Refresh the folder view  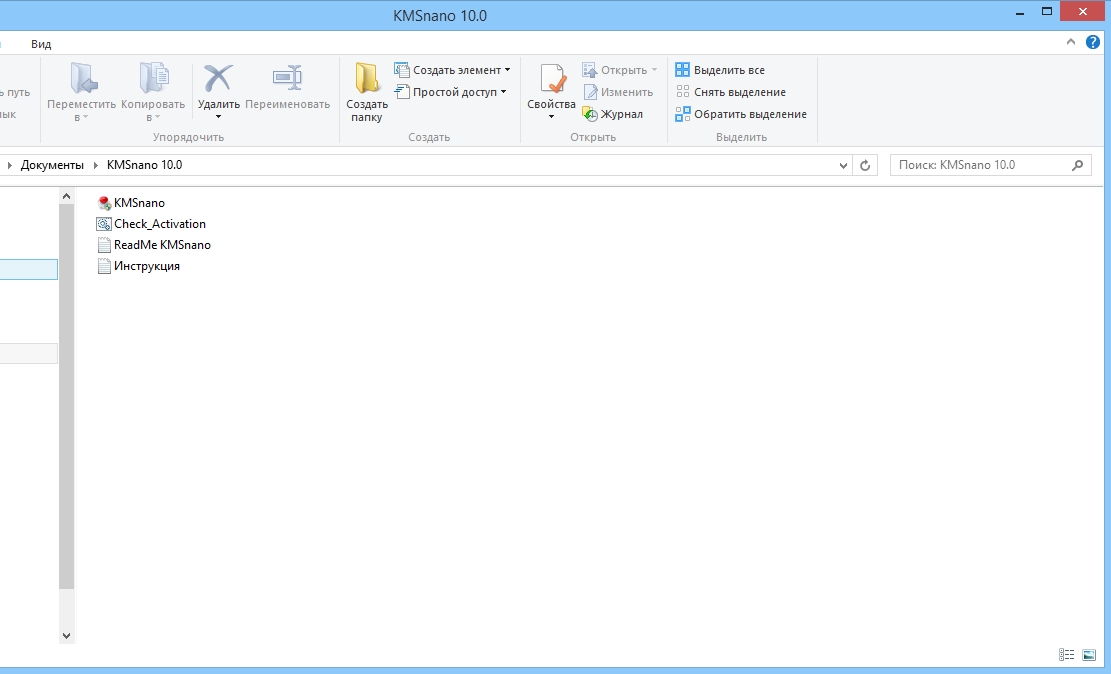865,166
